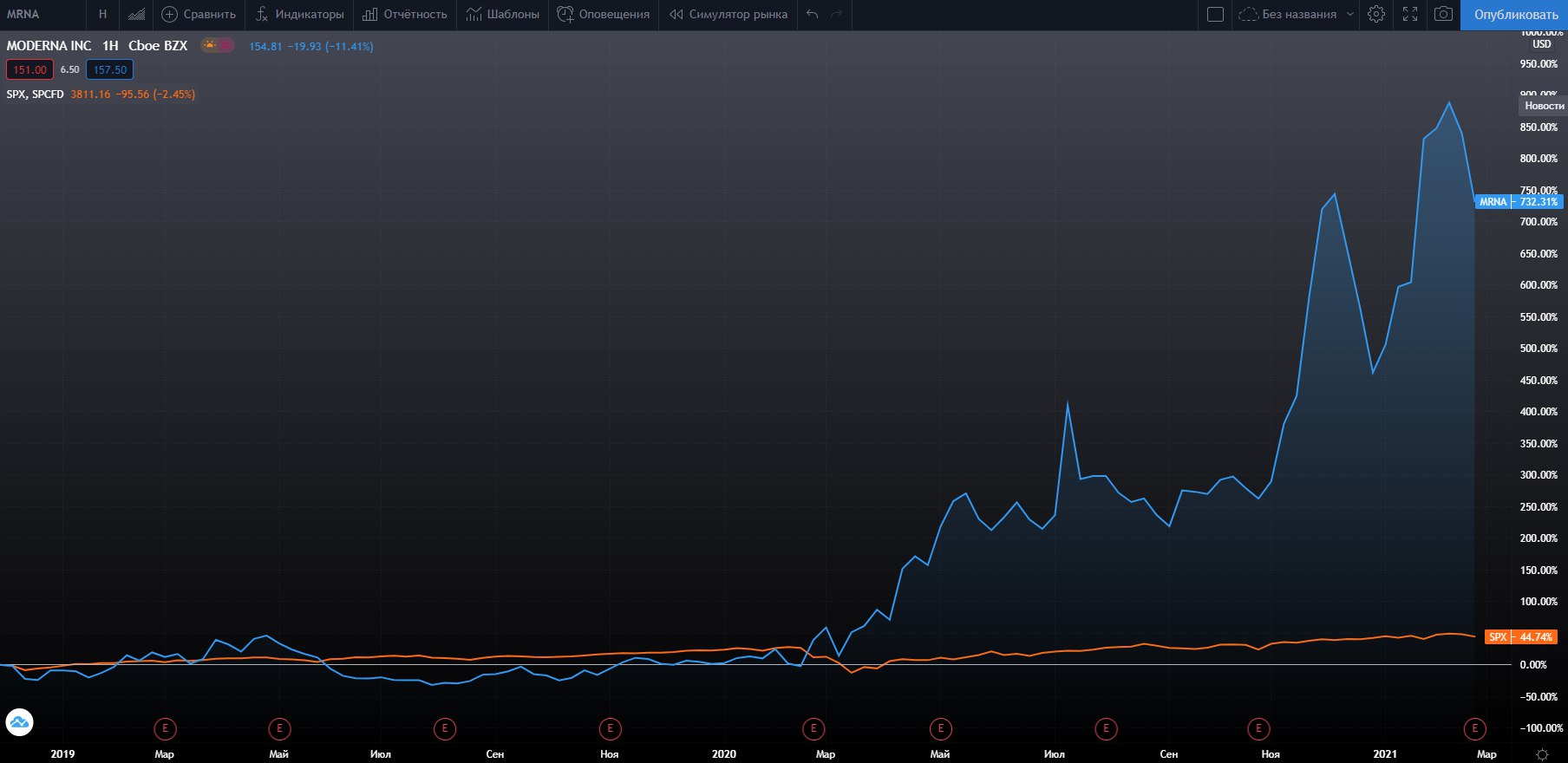Click the 2020 label on time axis
Image resolution: width=1568 pixels, height=763 pixels.
[x=724, y=754]
